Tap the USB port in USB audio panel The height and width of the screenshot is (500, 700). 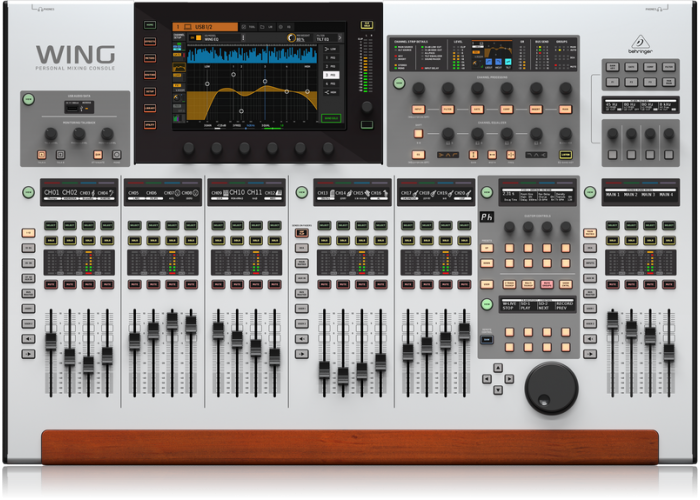pyautogui.click(x=73, y=108)
